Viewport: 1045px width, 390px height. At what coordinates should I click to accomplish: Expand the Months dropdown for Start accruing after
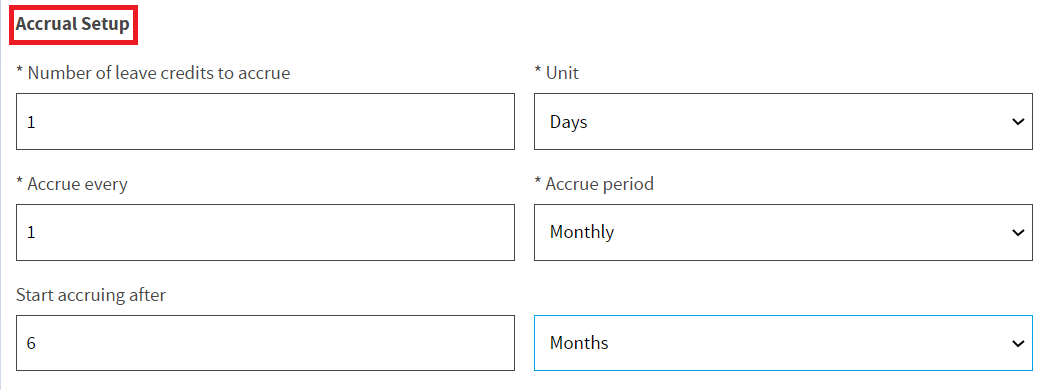pyautogui.click(x=783, y=343)
